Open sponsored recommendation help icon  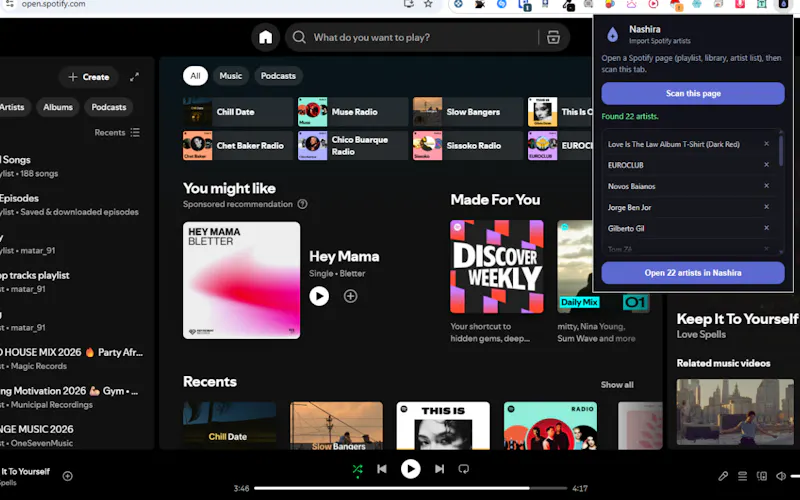pos(303,204)
